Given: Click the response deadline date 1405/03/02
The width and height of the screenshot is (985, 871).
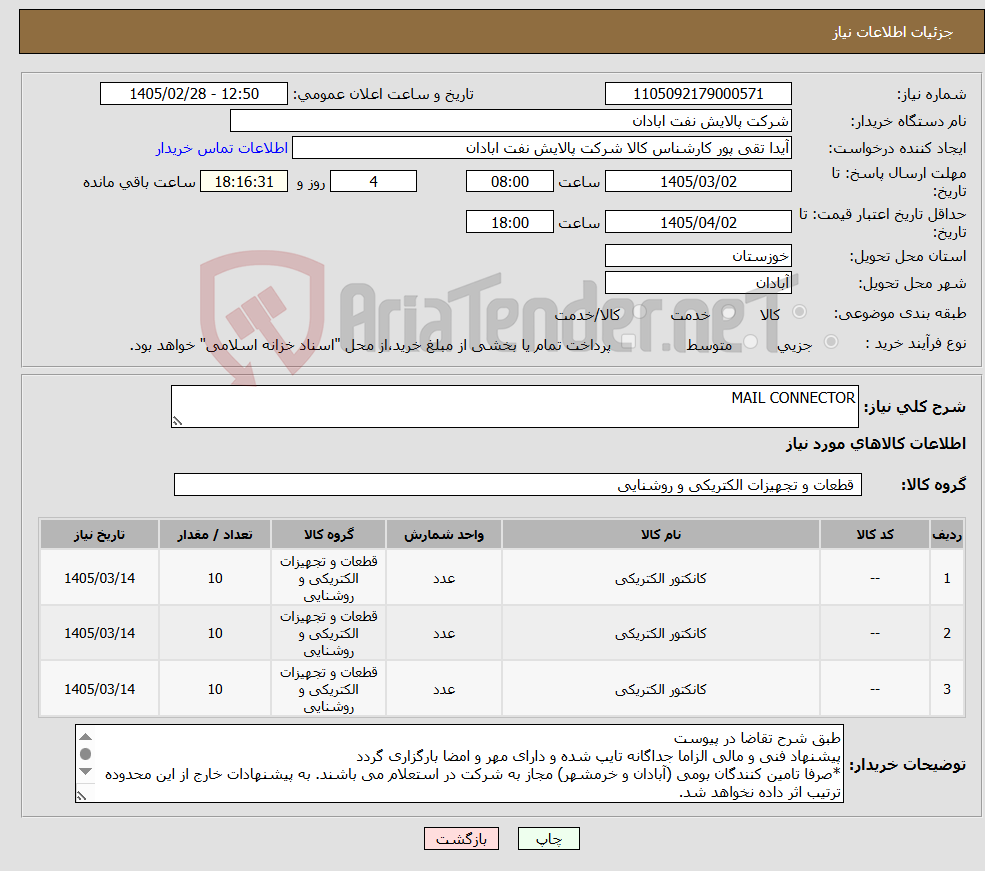Looking at the screenshot, I should (x=698, y=181).
